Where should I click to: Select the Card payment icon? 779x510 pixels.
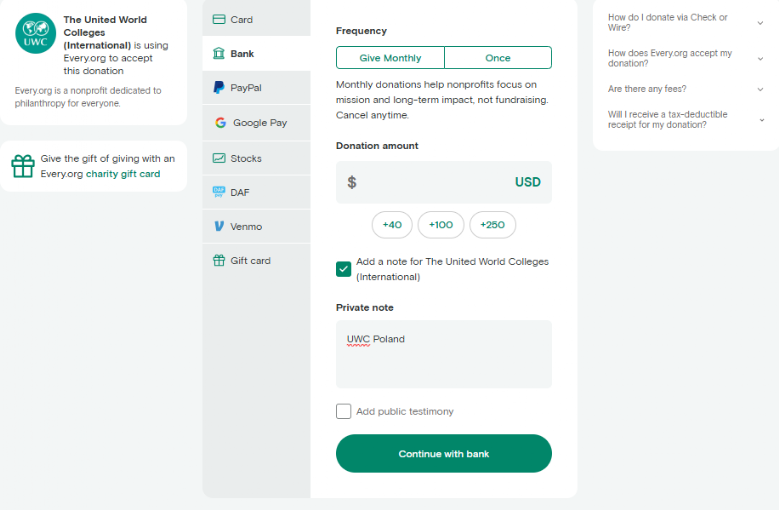pyautogui.click(x=219, y=19)
